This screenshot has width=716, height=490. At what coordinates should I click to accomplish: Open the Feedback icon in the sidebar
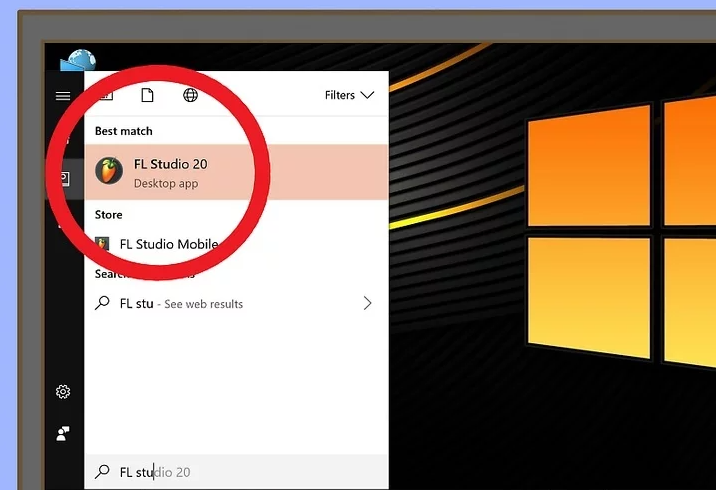[63, 433]
